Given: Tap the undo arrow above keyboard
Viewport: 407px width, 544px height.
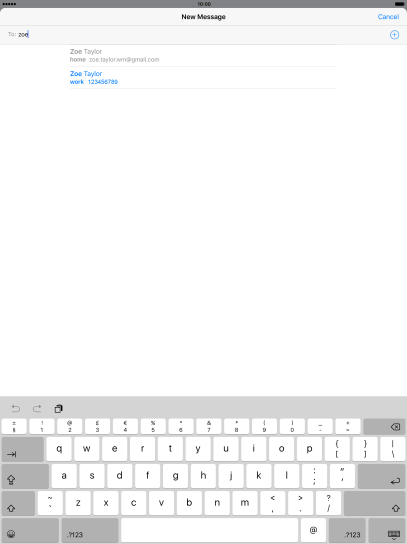Looking at the screenshot, I should pos(16,409).
